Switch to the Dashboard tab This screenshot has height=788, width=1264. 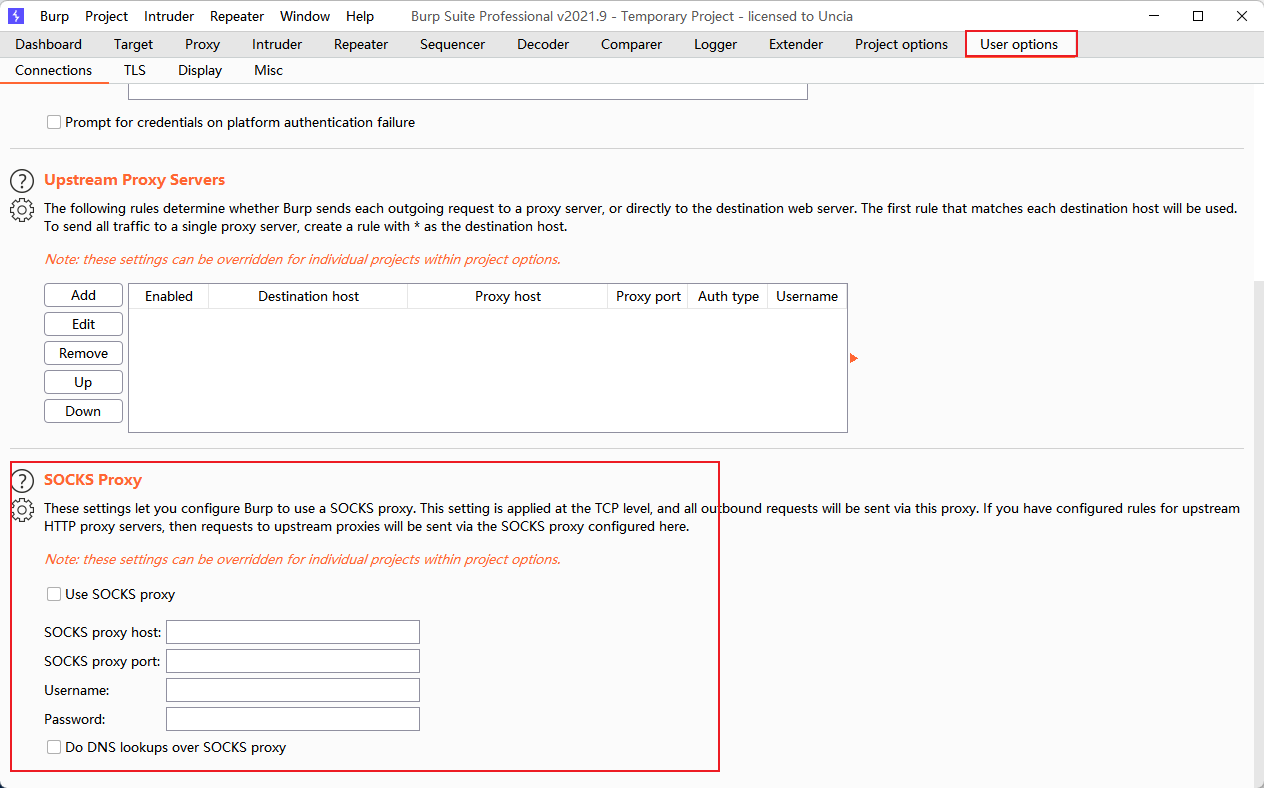tap(49, 44)
